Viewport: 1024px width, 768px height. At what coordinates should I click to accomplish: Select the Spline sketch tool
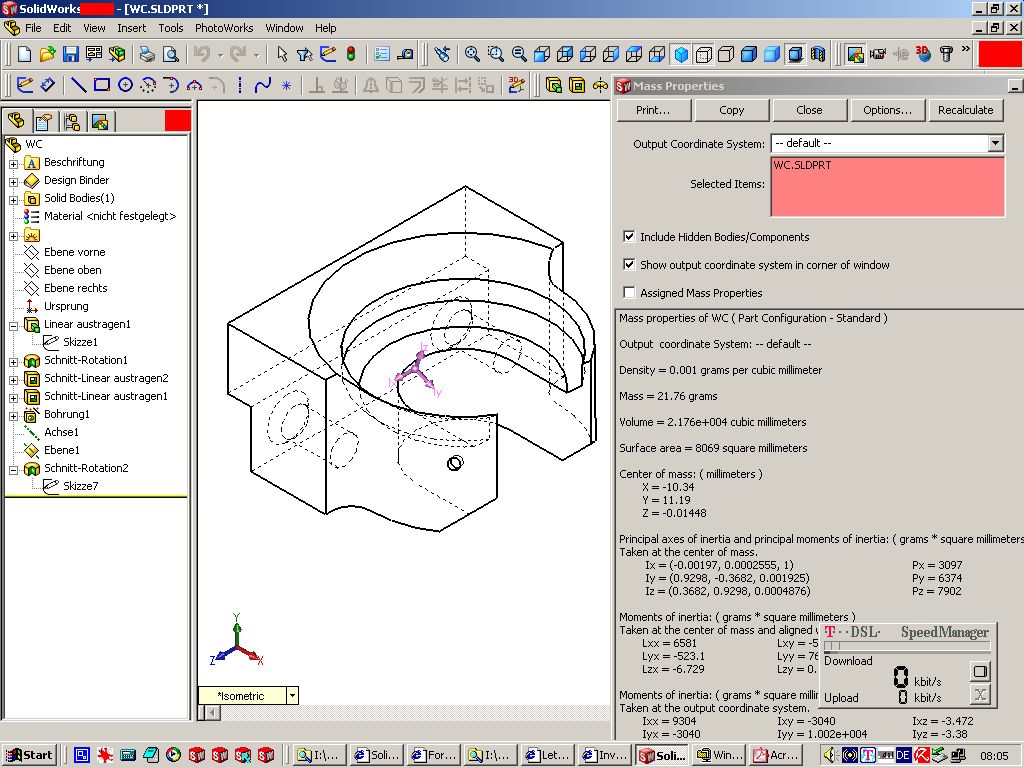[x=263, y=85]
